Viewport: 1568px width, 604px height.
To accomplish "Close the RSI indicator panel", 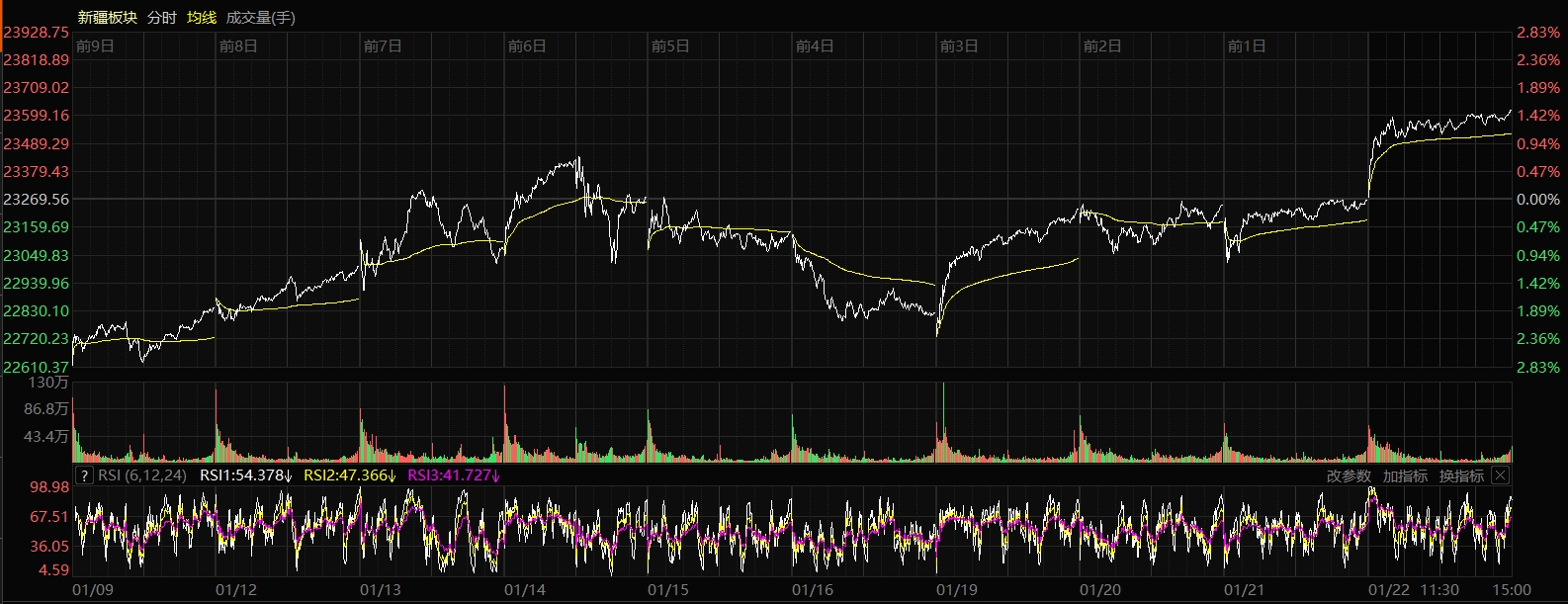I will click(1500, 475).
